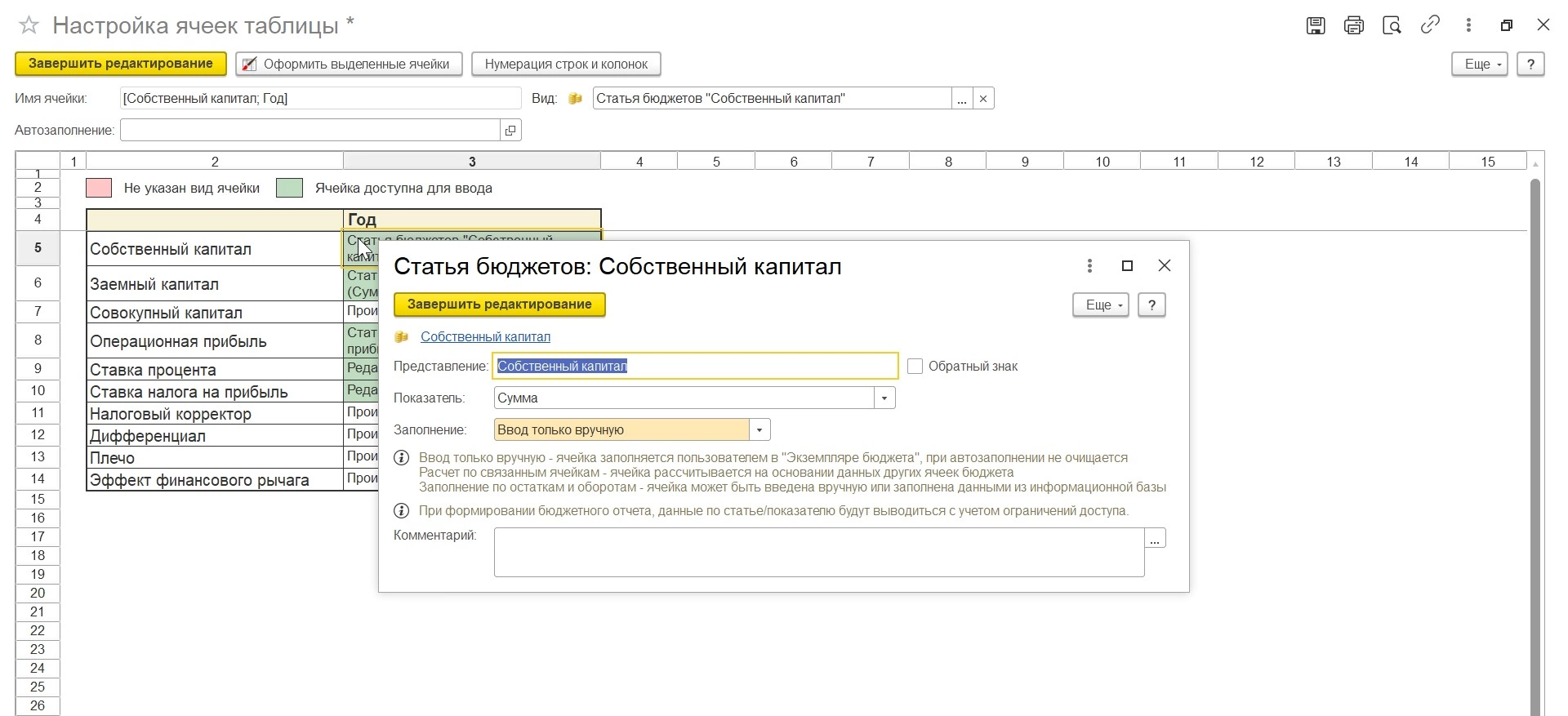
Task: Add form to favorites star
Action: pyautogui.click(x=29, y=26)
